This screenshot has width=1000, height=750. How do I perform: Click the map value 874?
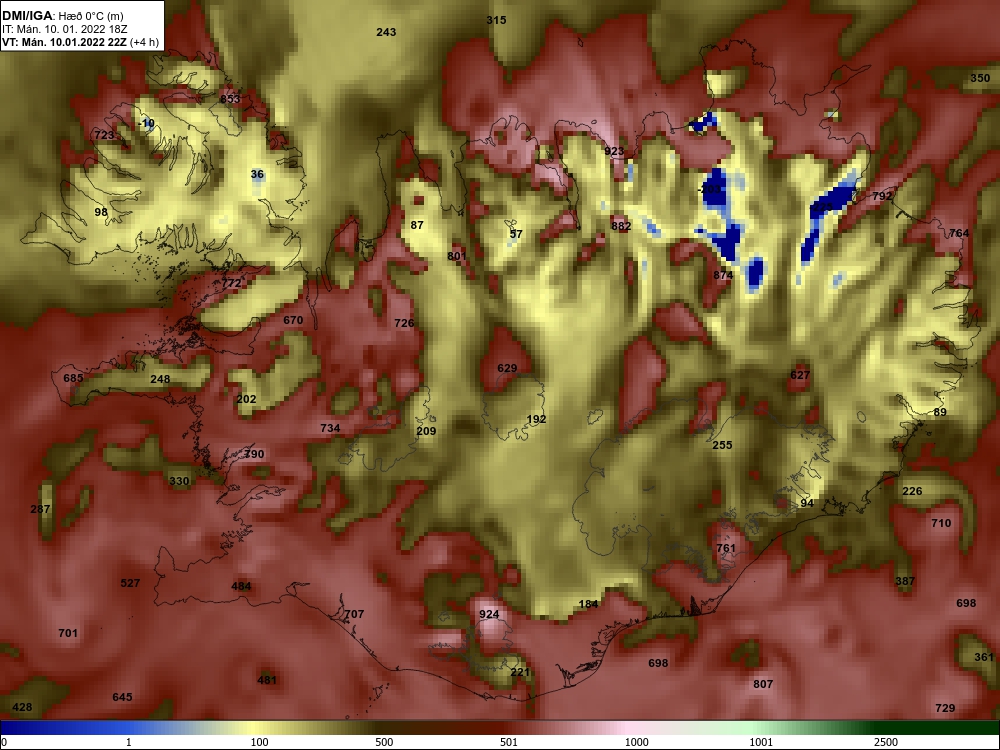pyautogui.click(x=723, y=275)
